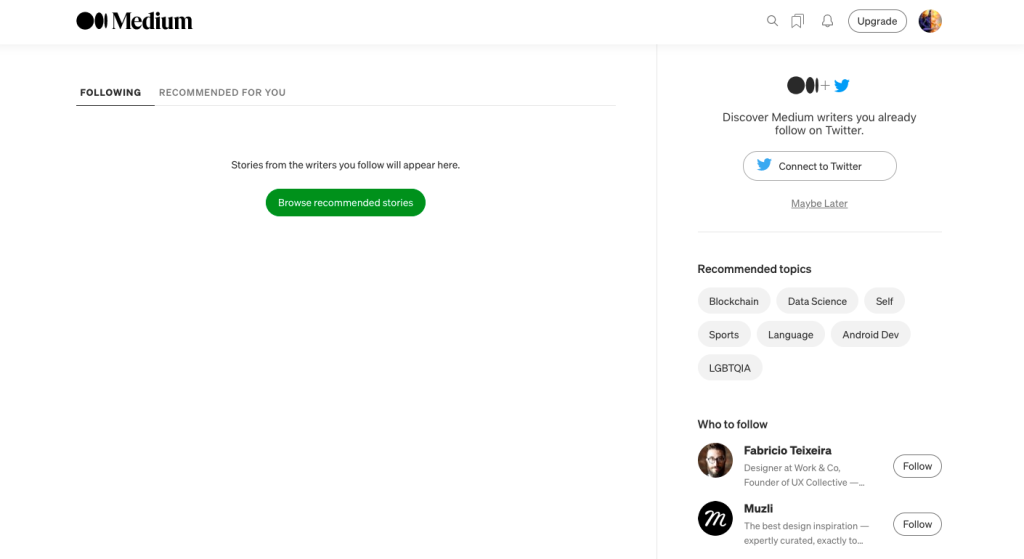Open Fabricio Teixeira's profile photo
The height and width of the screenshot is (559, 1024).
click(x=715, y=460)
